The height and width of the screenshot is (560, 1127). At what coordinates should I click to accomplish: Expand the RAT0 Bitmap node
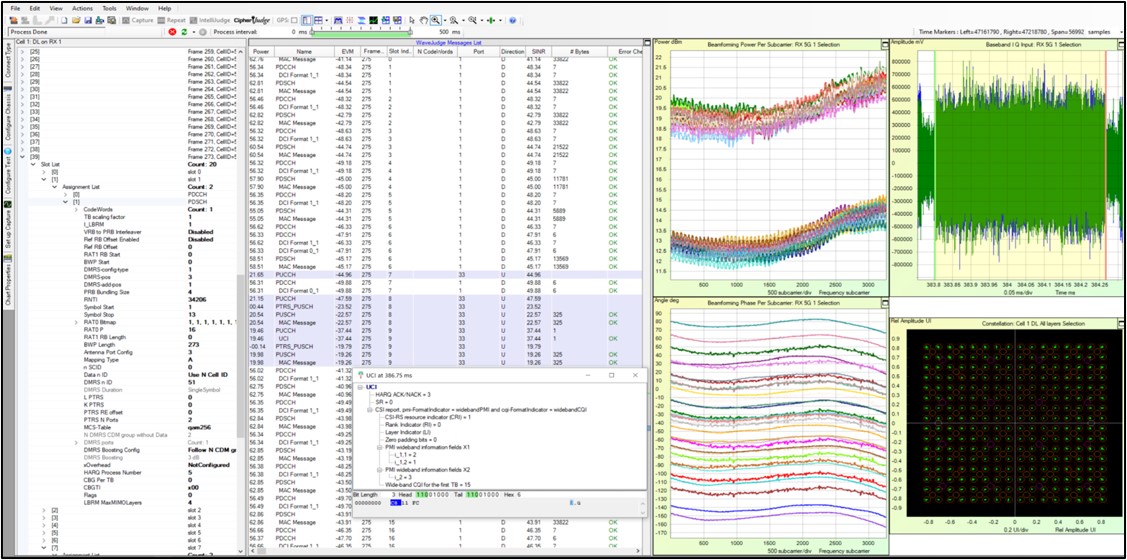pos(76,322)
